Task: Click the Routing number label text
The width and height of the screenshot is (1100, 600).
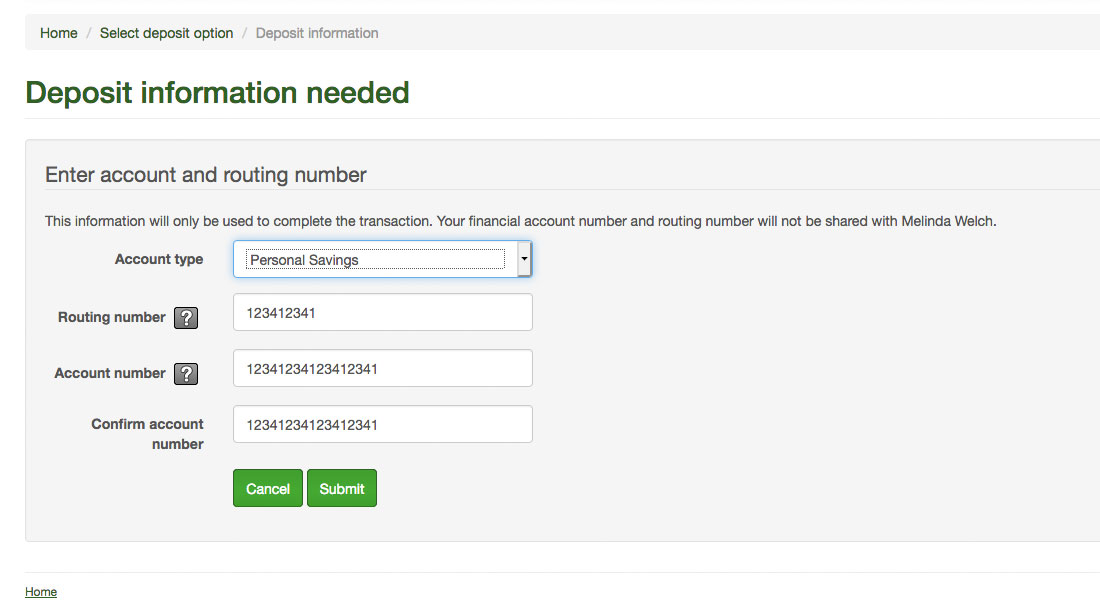Action: (x=112, y=317)
